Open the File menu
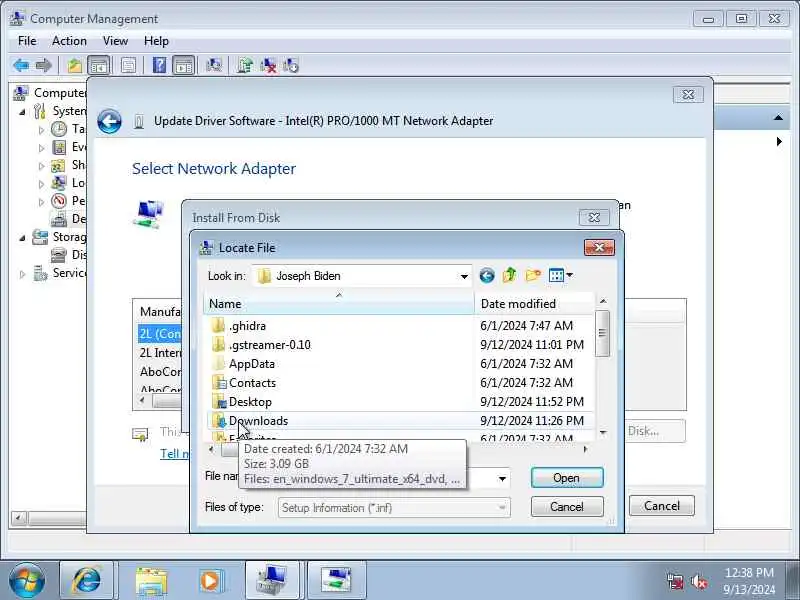 point(27,41)
